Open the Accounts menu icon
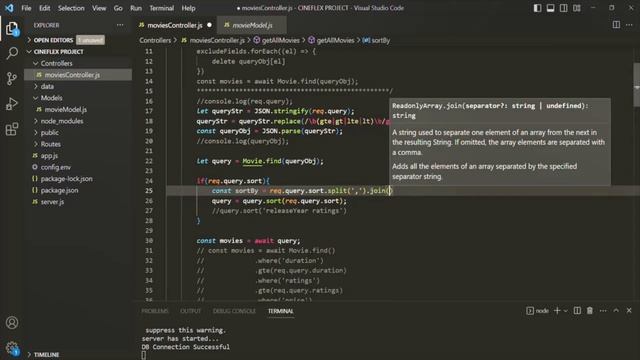The image size is (640, 360). click(x=12, y=322)
